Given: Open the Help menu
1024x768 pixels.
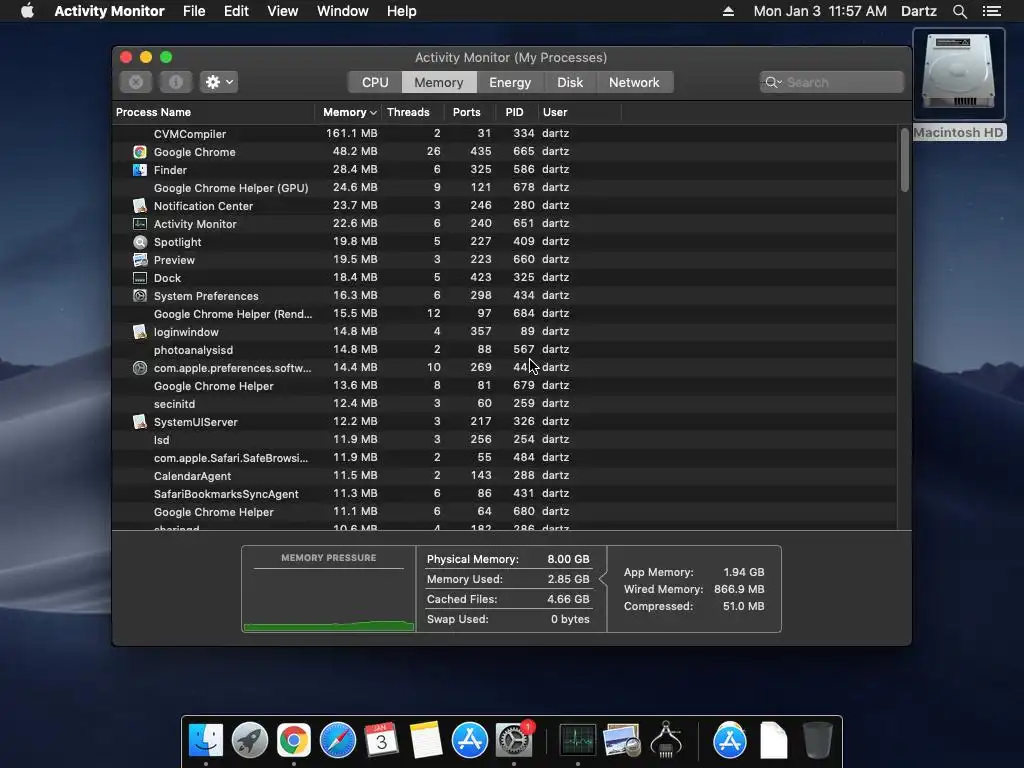Looking at the screenshot, I should pos(401,11).
